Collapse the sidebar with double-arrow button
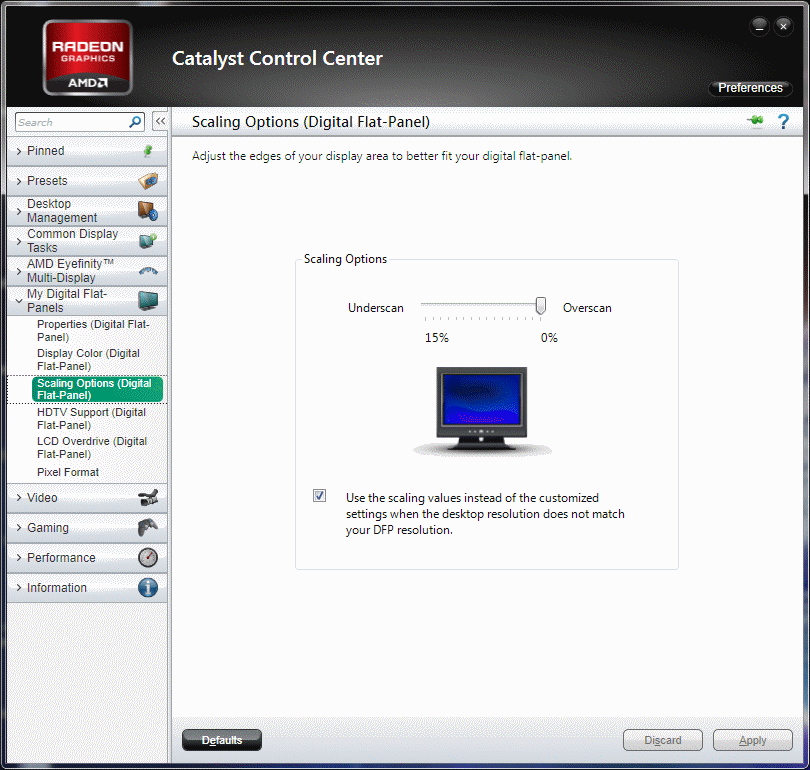Viewport: 810px width, 770px height. (160, 122)
